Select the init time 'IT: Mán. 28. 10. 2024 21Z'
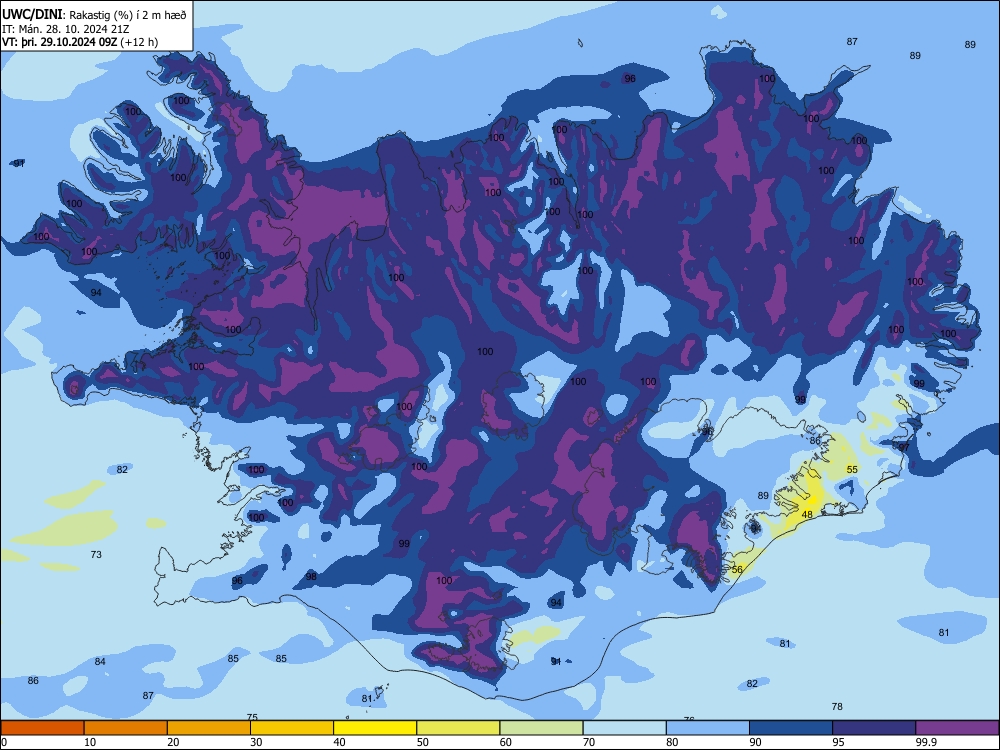 click(x=66, y=29)
